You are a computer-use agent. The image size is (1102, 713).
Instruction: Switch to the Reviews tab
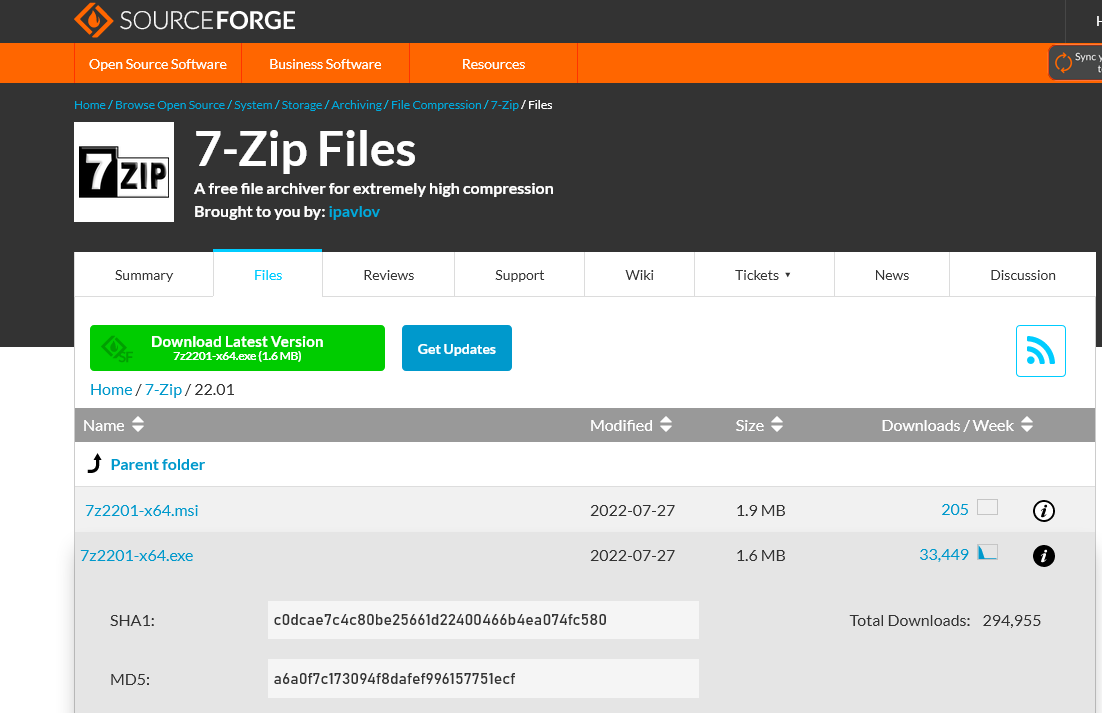pyautogui.click(x=389, y=275)
